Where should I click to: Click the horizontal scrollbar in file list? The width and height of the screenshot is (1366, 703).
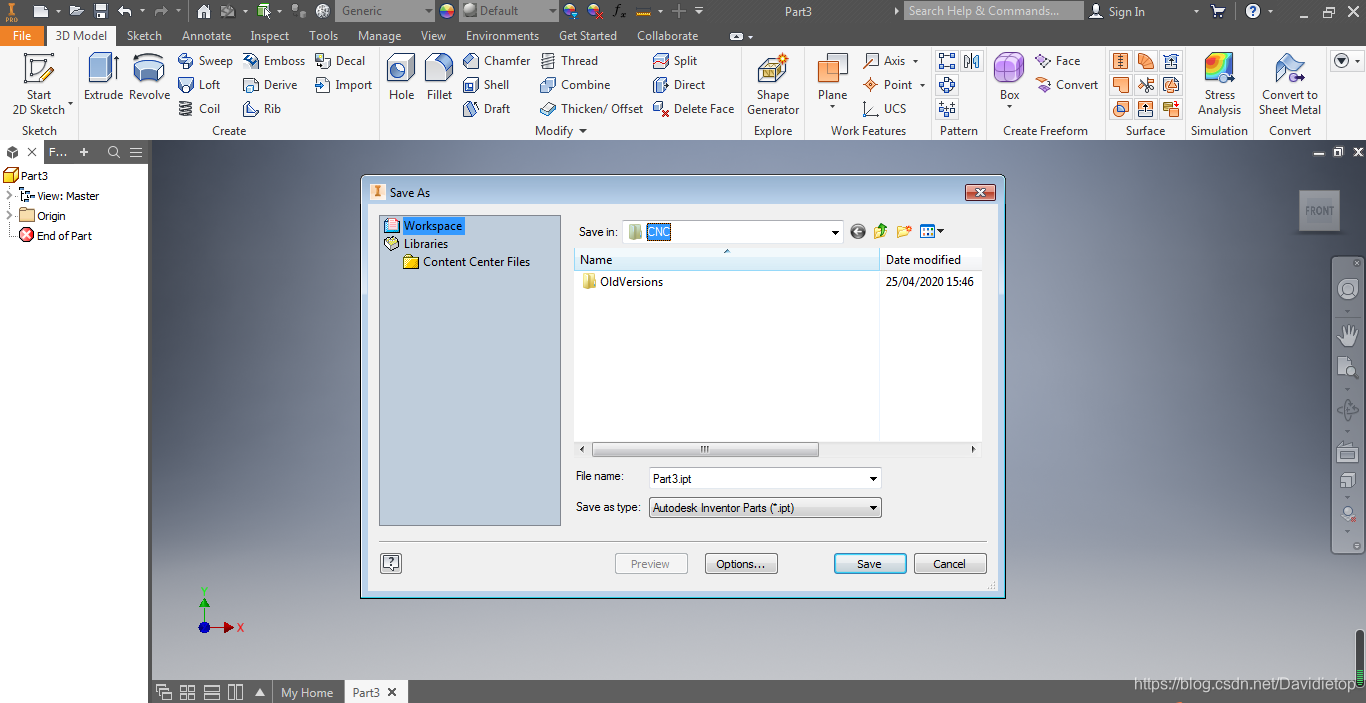pos(705,450)
